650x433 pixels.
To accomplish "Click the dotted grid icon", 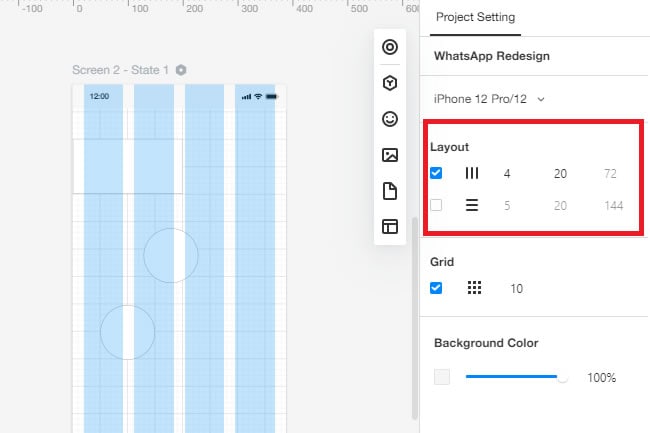I will tap(474, 288).
